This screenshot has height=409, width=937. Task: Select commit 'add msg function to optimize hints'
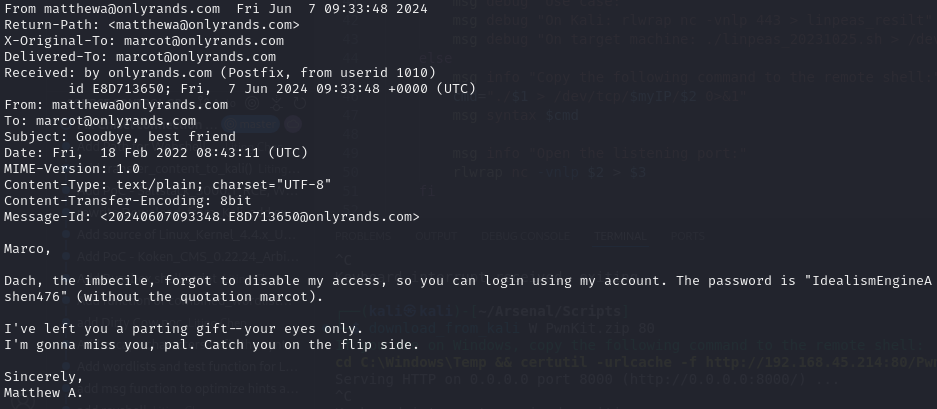pos(185,388)
